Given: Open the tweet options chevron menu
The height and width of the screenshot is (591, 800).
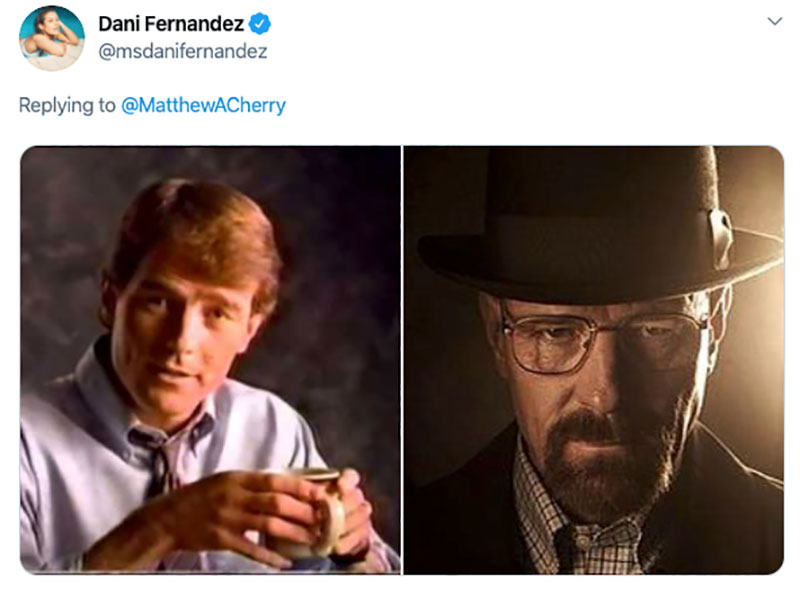Looking at the screenshot, I should click(774, 21).
